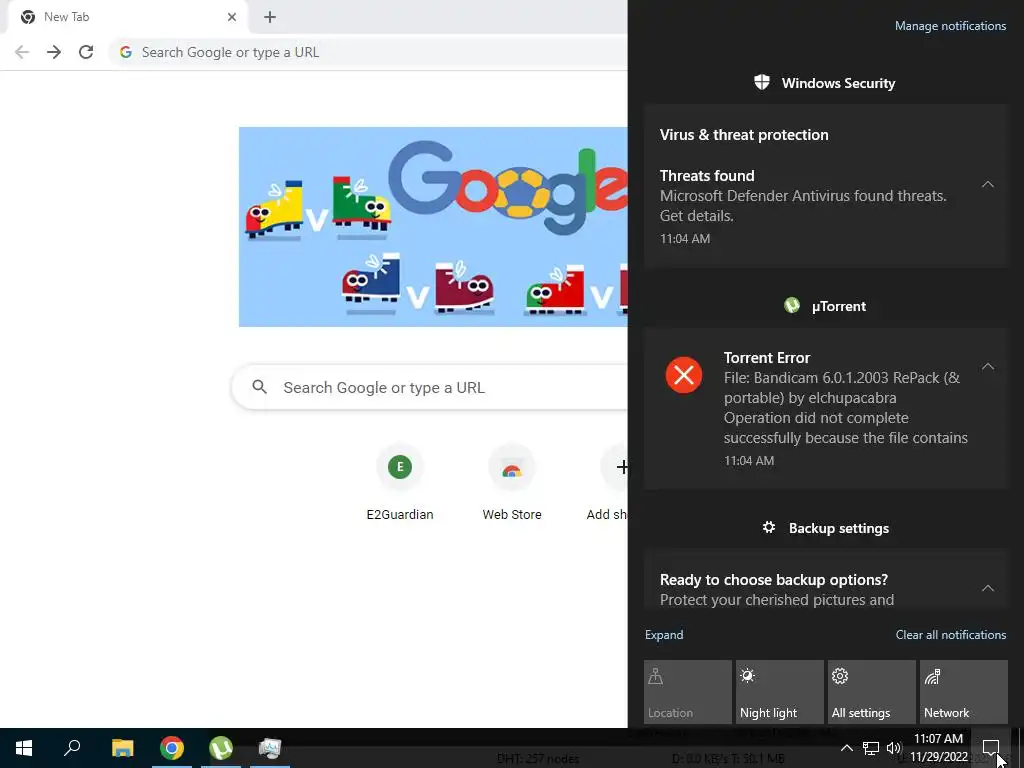Go forward in Chrome
This screenshot has height=768, width=1024.
54,52
